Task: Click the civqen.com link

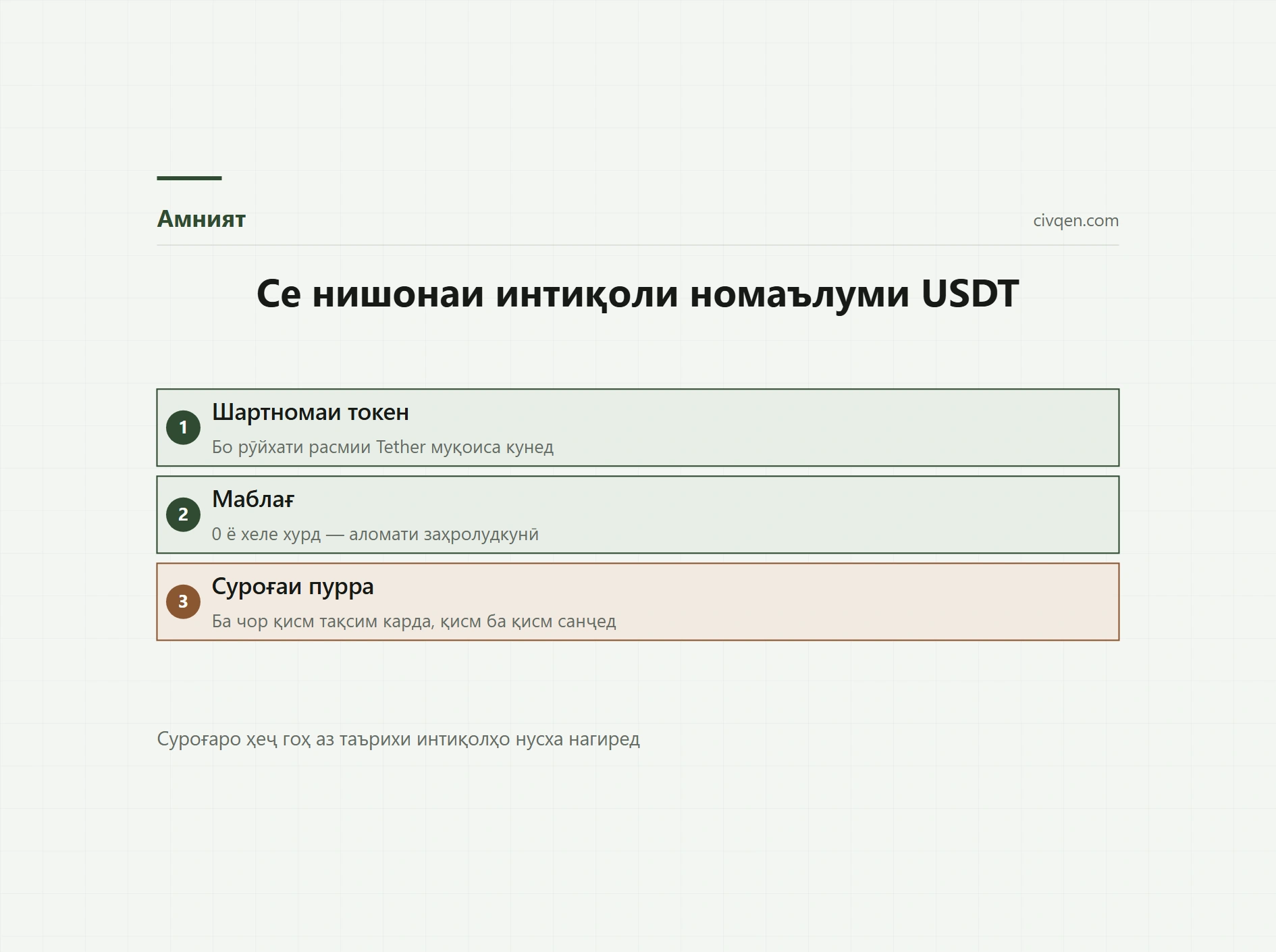Action: (1075, 221)
